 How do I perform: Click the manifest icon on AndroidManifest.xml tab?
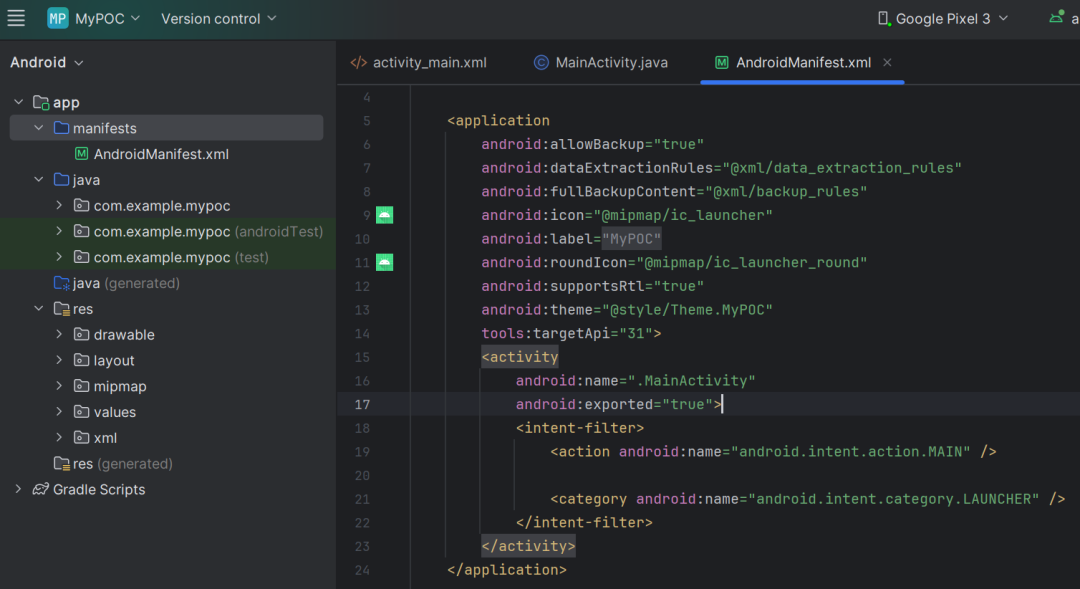tap(721, 63)
